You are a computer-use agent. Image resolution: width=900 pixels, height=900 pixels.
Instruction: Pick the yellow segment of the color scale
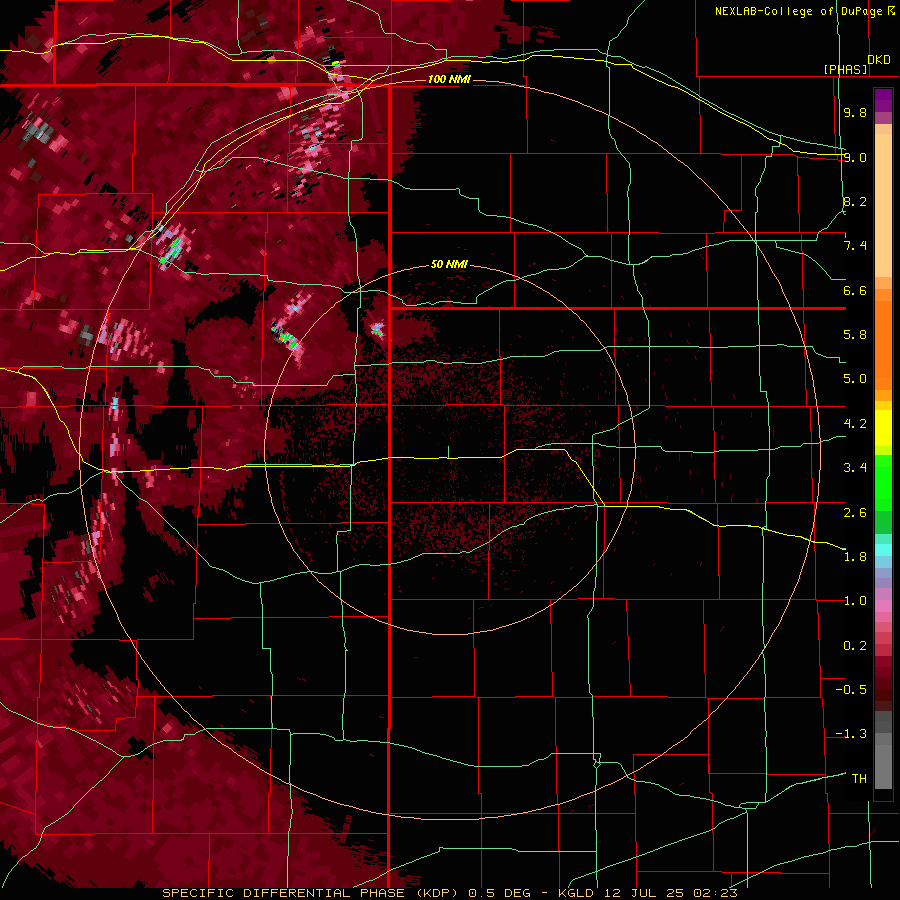click(883, 428)
